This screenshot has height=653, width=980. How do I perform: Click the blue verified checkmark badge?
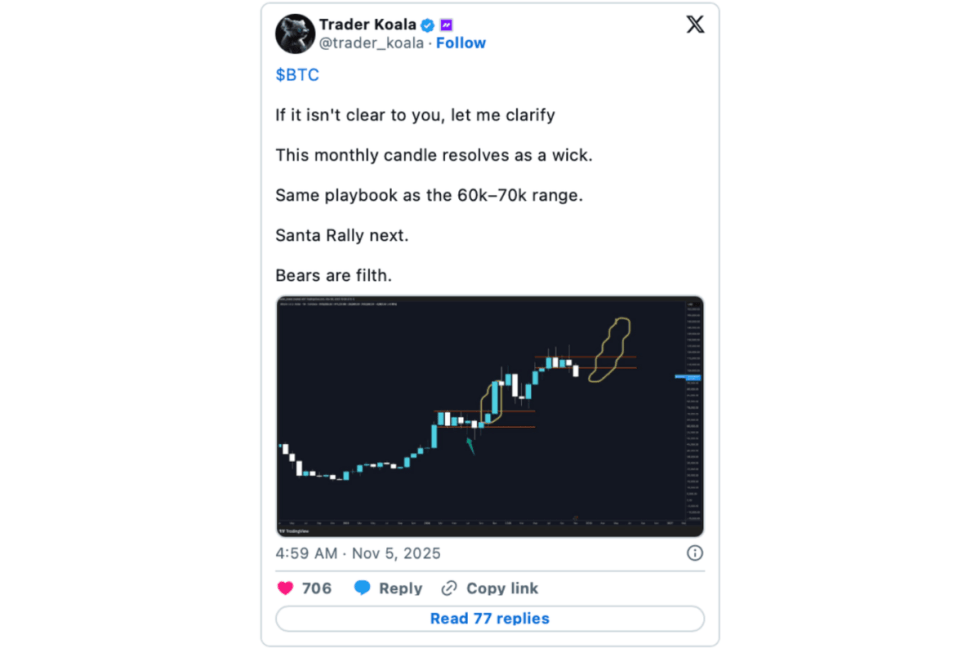tap(428, 24)
